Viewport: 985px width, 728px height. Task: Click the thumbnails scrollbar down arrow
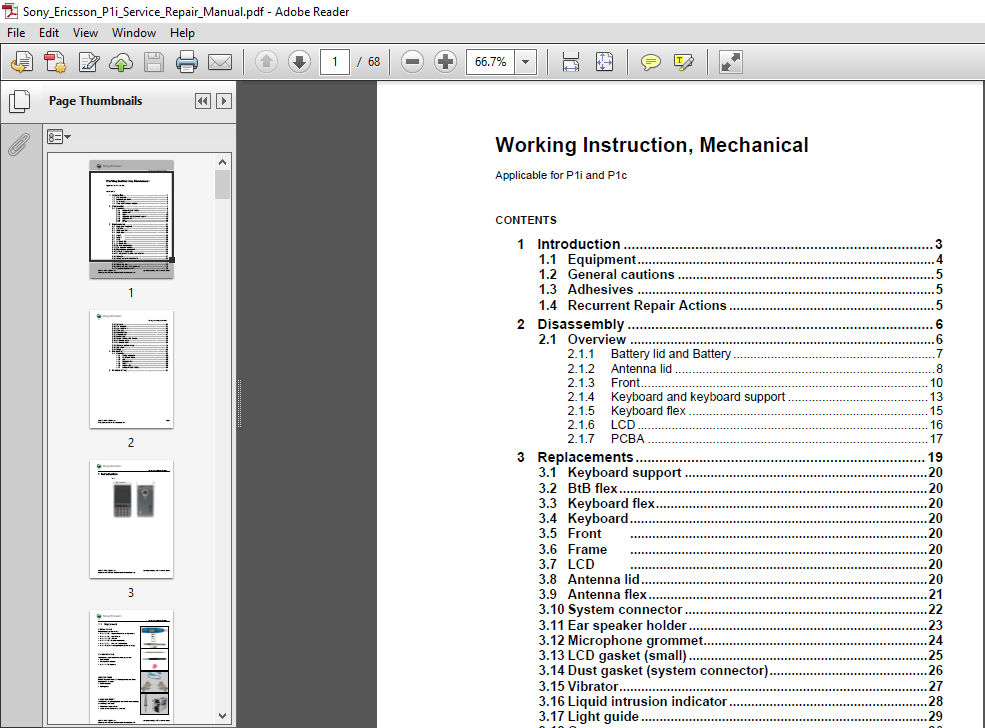[222, 715]
